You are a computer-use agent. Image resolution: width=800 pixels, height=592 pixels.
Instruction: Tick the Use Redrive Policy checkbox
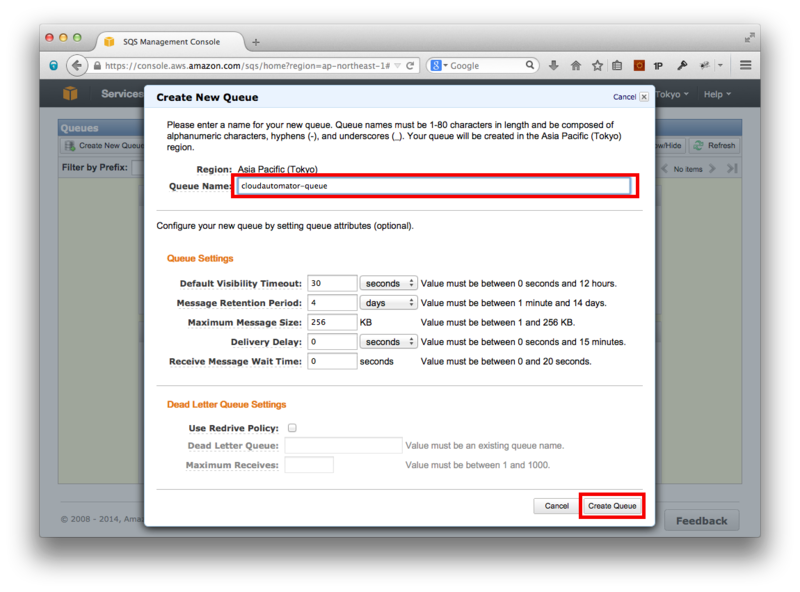pos(292,428)
